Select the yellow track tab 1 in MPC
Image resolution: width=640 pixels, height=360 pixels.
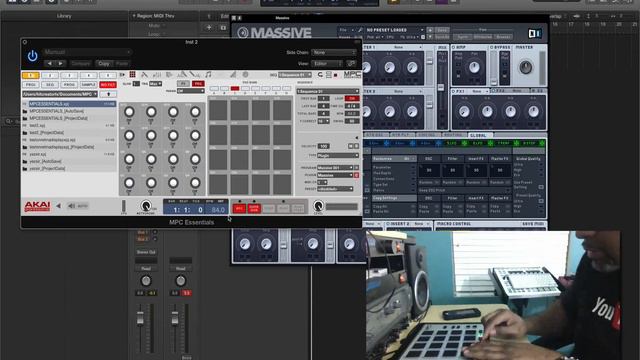30,75
